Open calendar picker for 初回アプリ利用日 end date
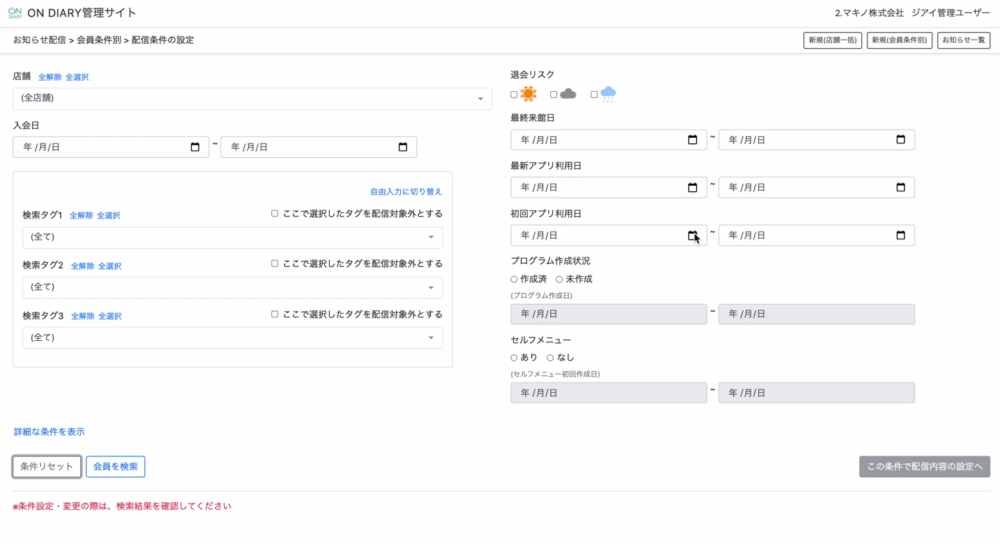The height and width of the screenshot is (544, 1000). [900, 235]
